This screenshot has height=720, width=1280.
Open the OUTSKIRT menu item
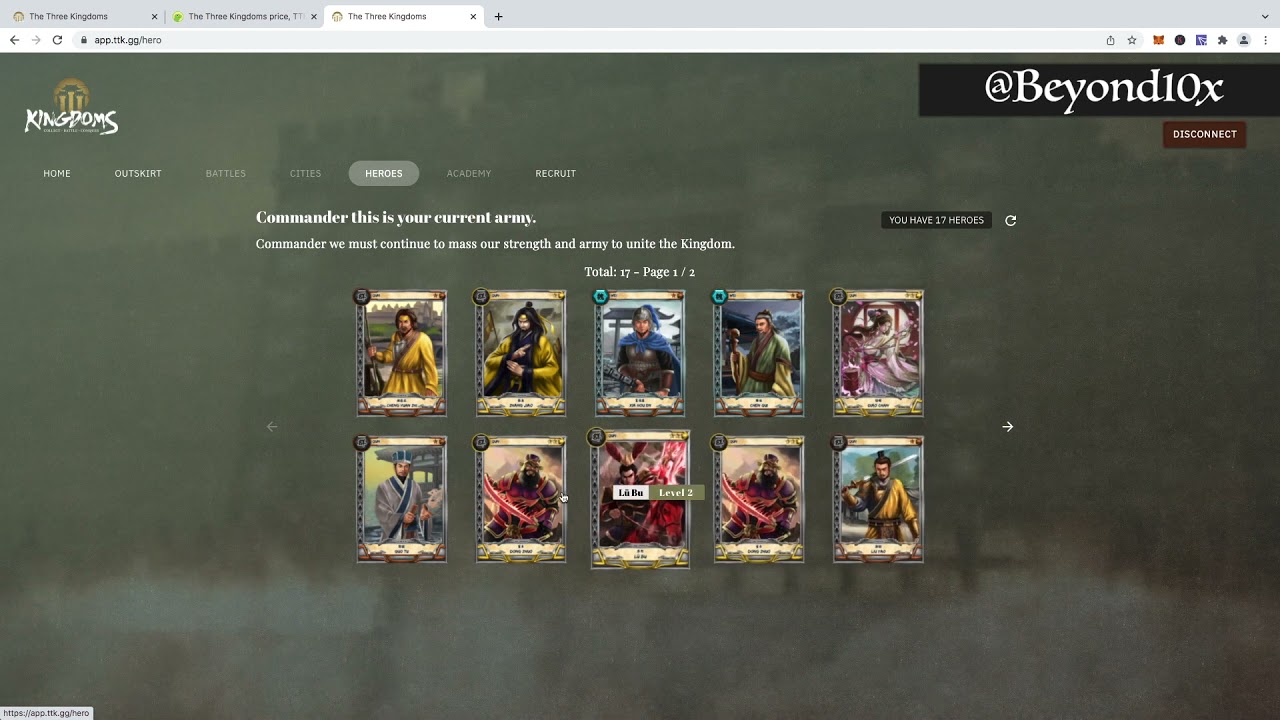(138, 173)
